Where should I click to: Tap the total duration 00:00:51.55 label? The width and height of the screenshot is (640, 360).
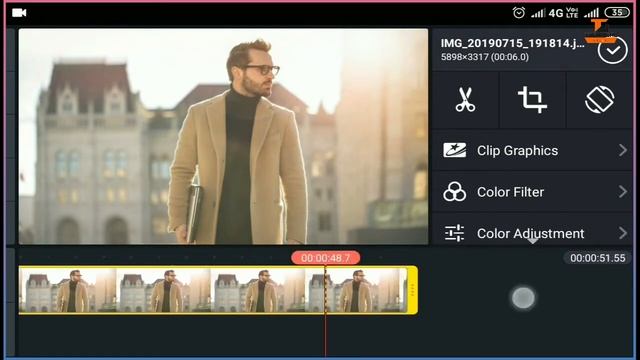[598, 258]
